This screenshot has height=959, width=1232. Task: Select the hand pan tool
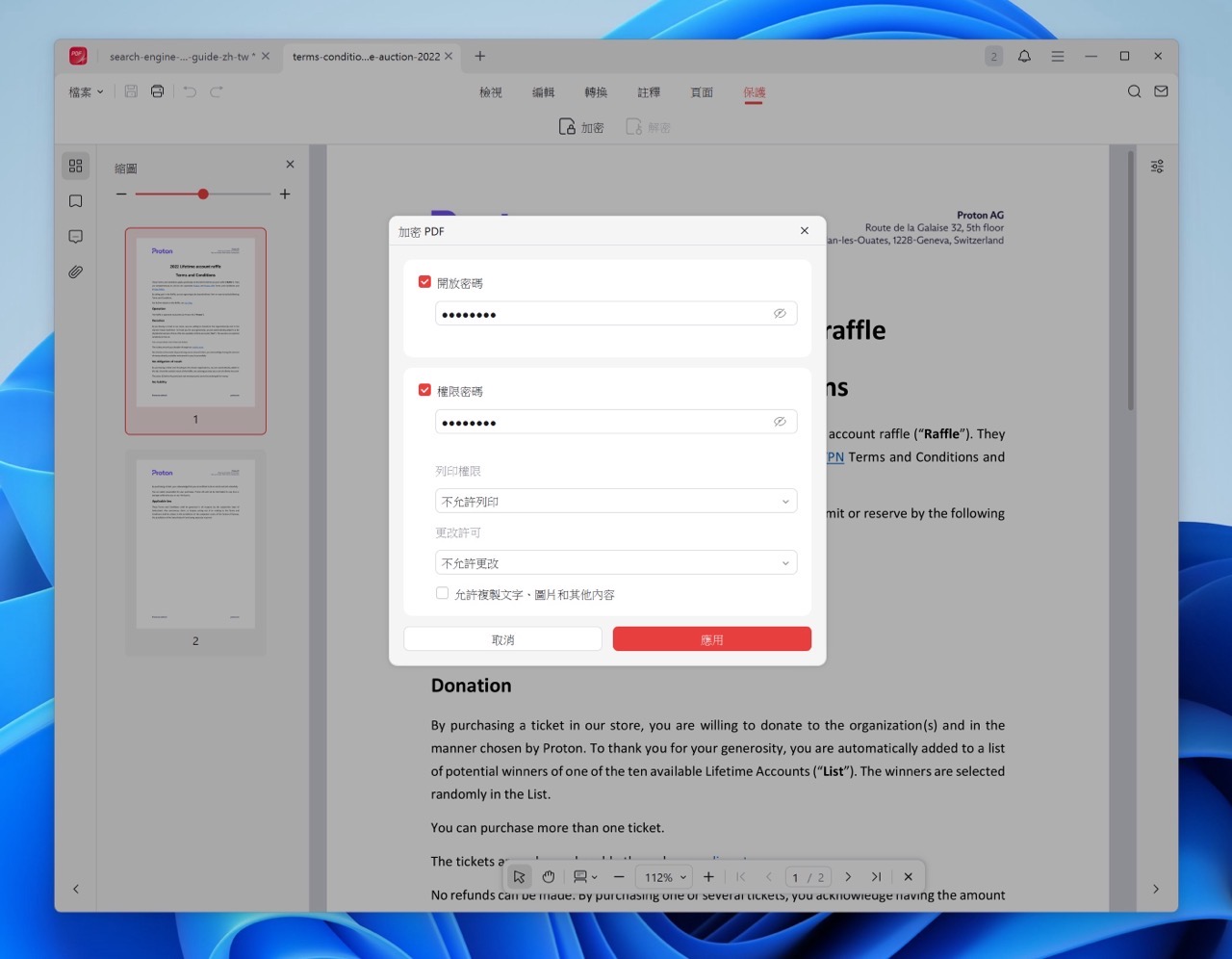coord(549,877)
